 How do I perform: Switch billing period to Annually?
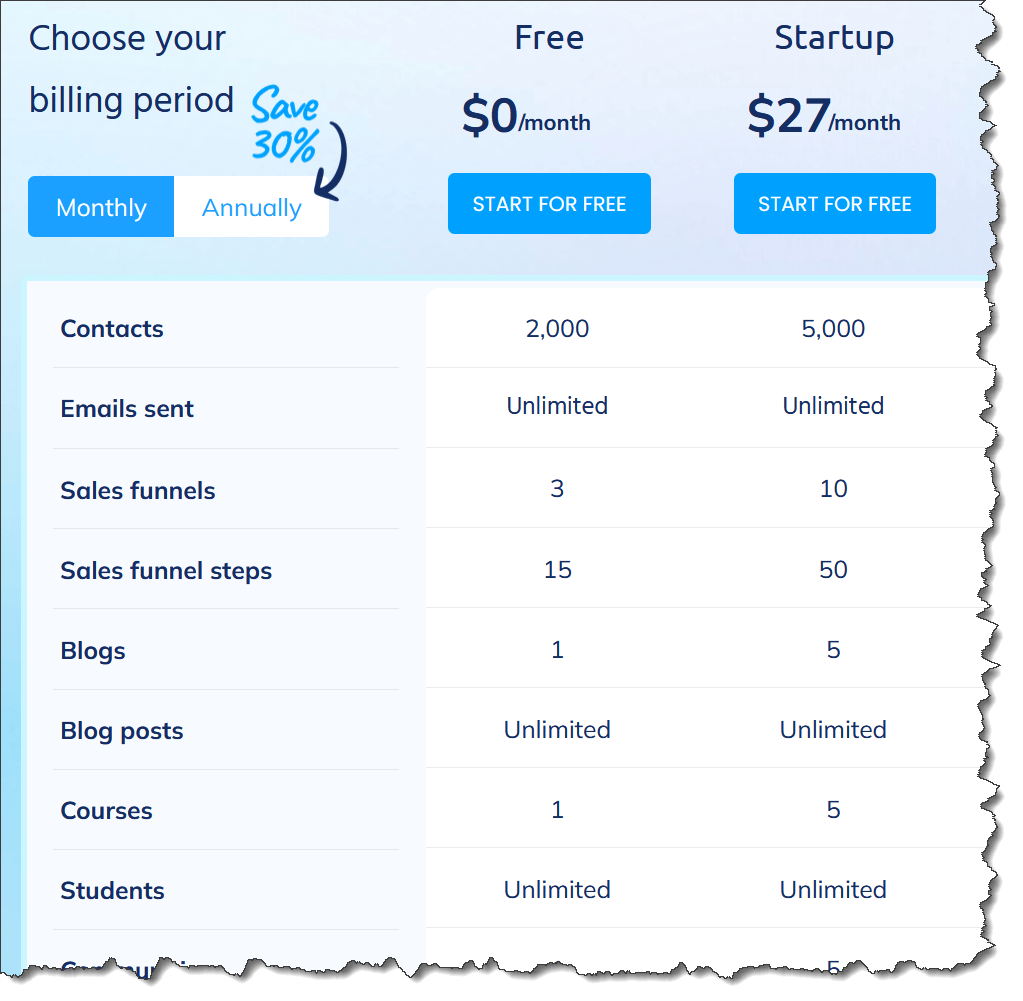click(x=251, y=207)
